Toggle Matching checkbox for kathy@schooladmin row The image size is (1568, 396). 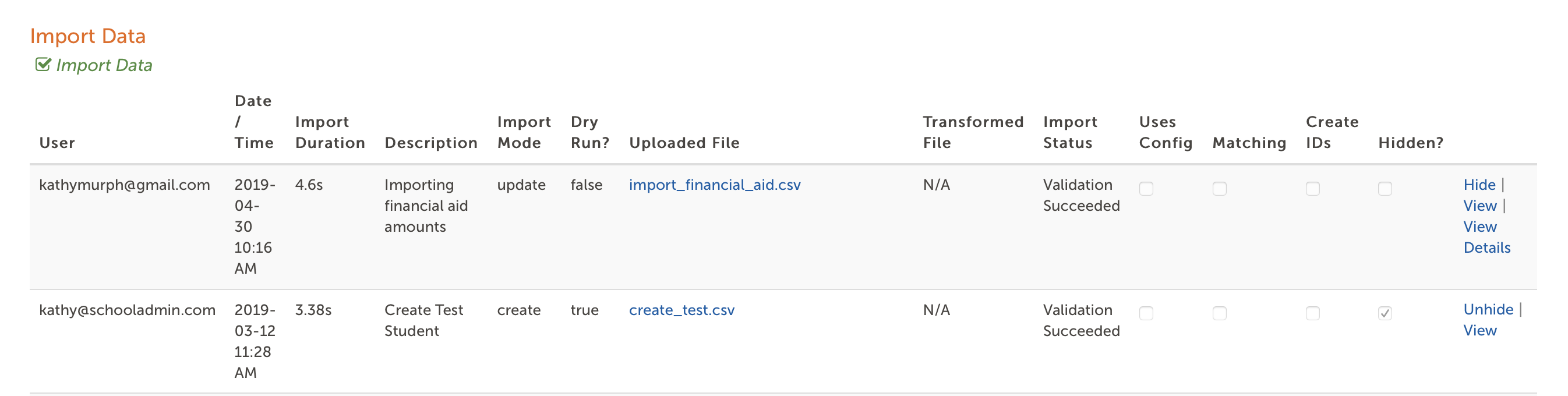(x=1219, y=313)
